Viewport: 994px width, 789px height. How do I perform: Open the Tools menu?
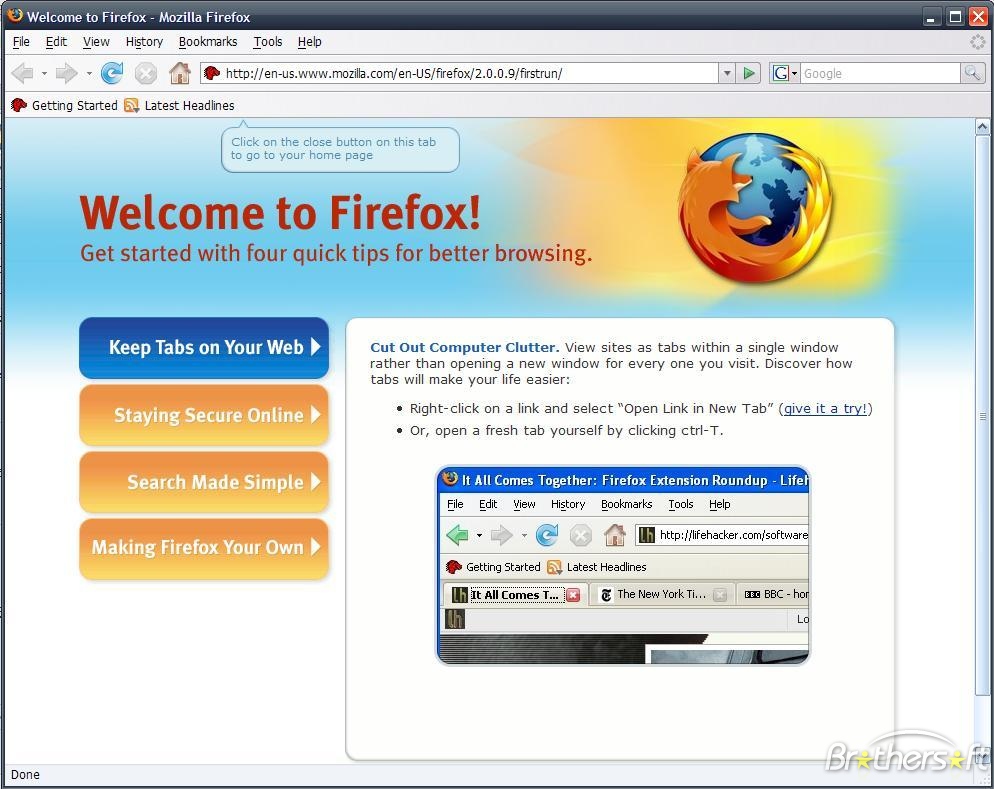click(268, 42)
